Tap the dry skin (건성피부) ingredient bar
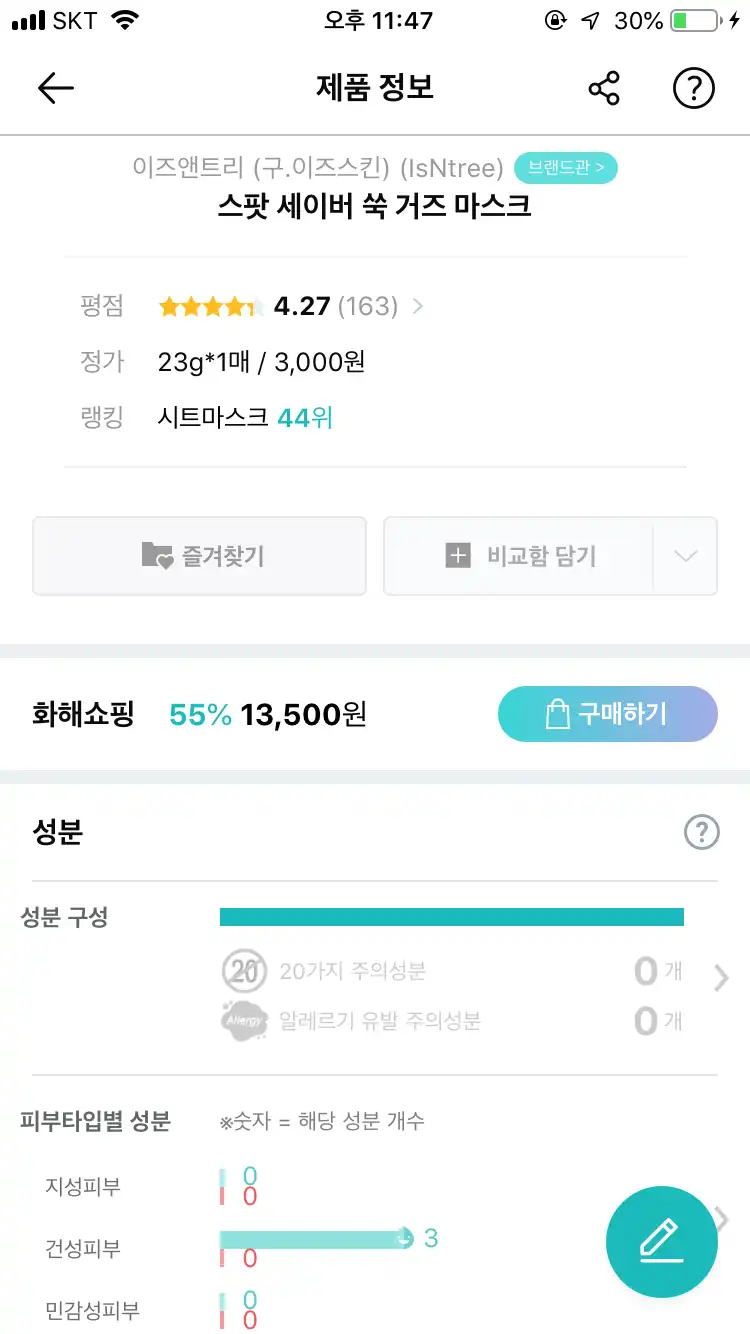The height and width of the screenshot is (1334, 750). tap(314, 1238)
